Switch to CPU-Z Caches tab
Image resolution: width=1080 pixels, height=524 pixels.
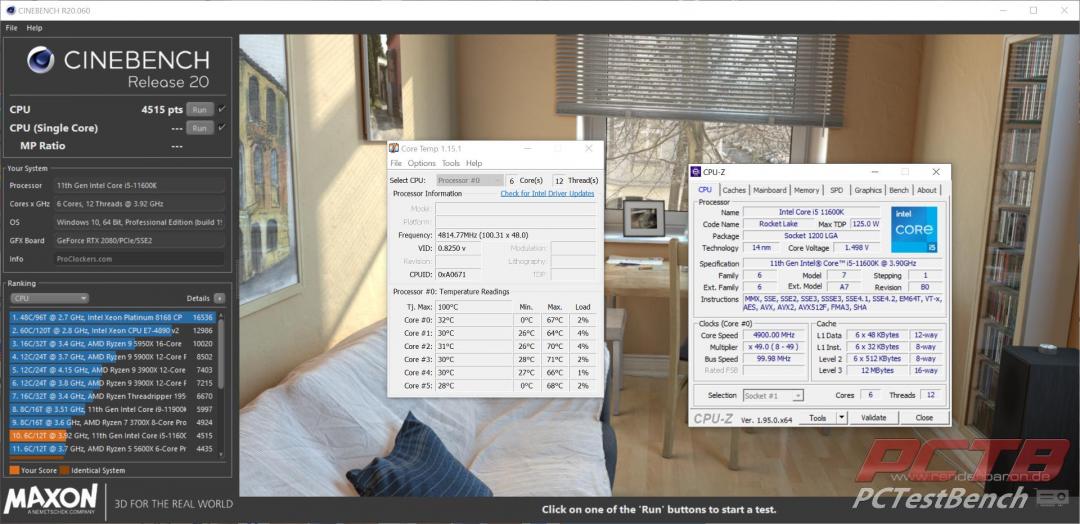(x=734, y=190)
